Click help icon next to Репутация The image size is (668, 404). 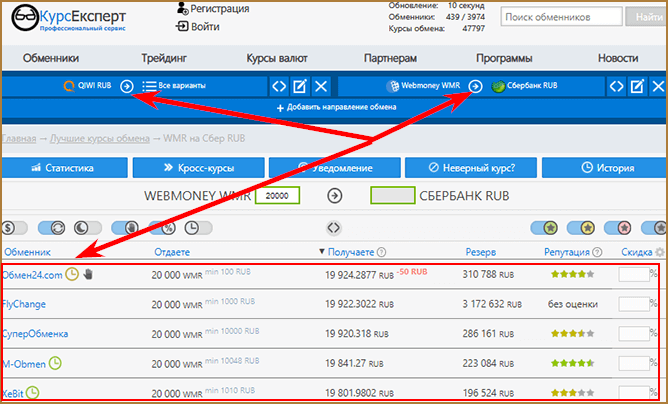[598, 252]
